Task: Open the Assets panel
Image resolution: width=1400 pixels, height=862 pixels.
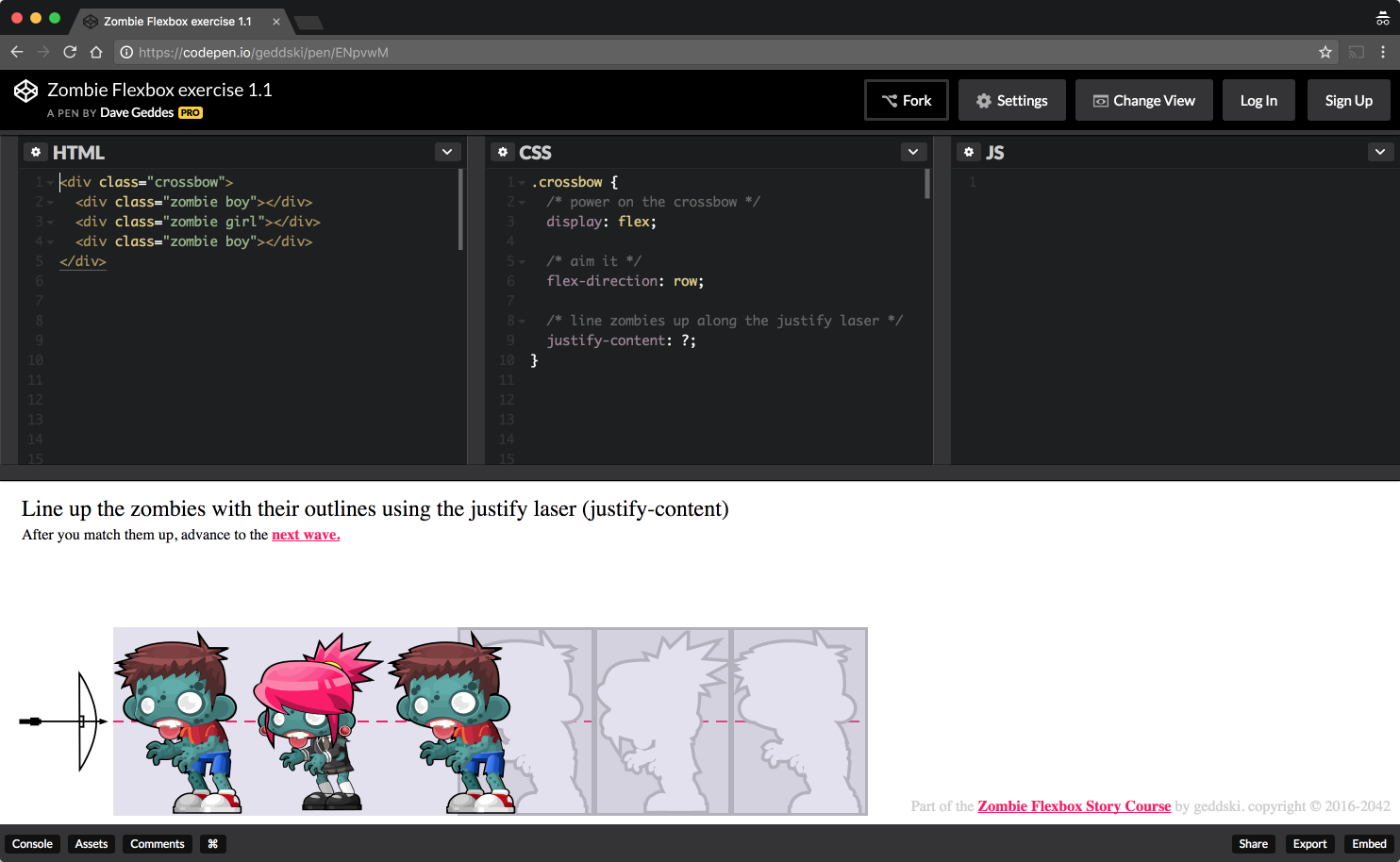Action: 92,844
